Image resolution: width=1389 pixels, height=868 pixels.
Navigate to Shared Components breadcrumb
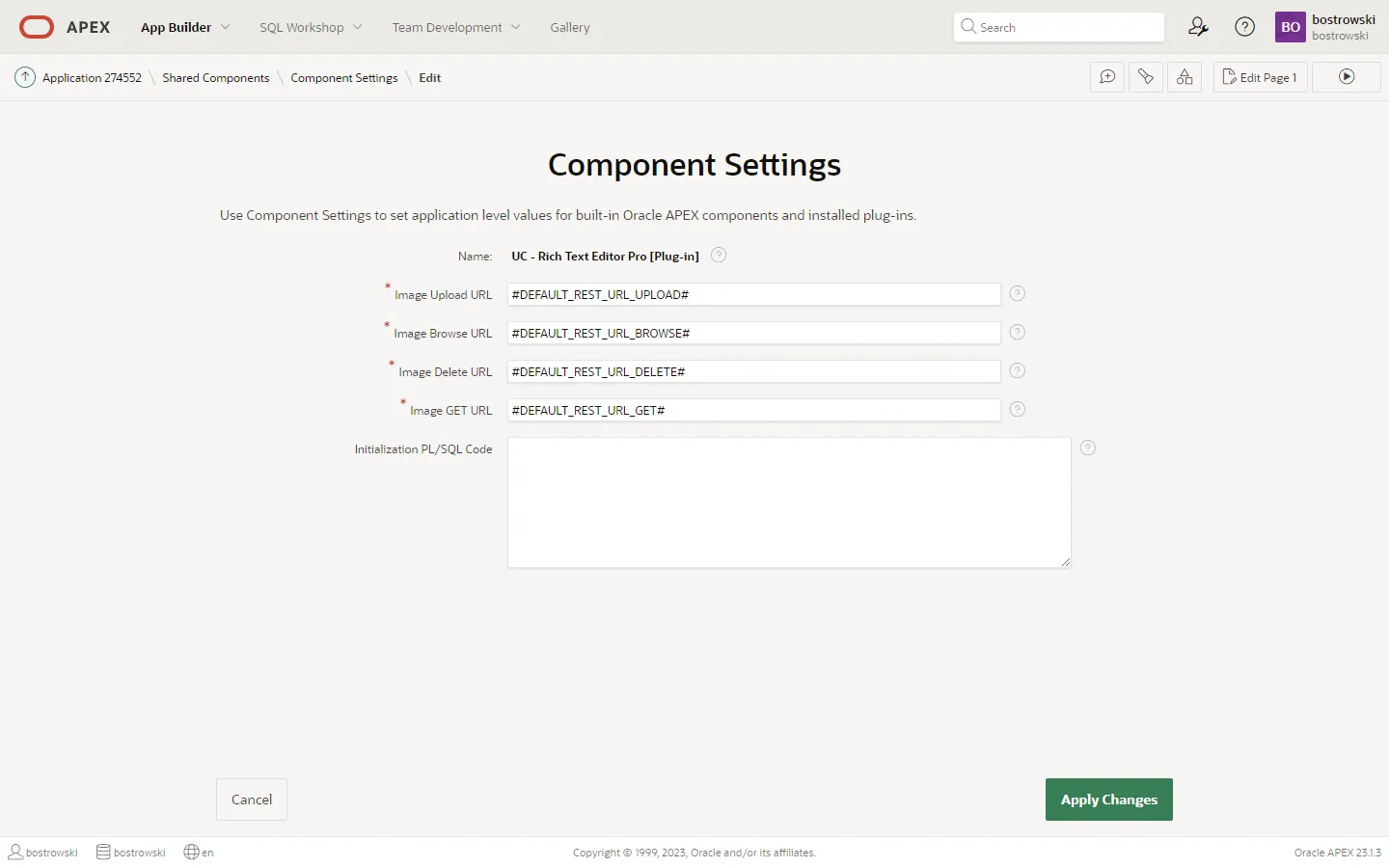pos(216,77)
